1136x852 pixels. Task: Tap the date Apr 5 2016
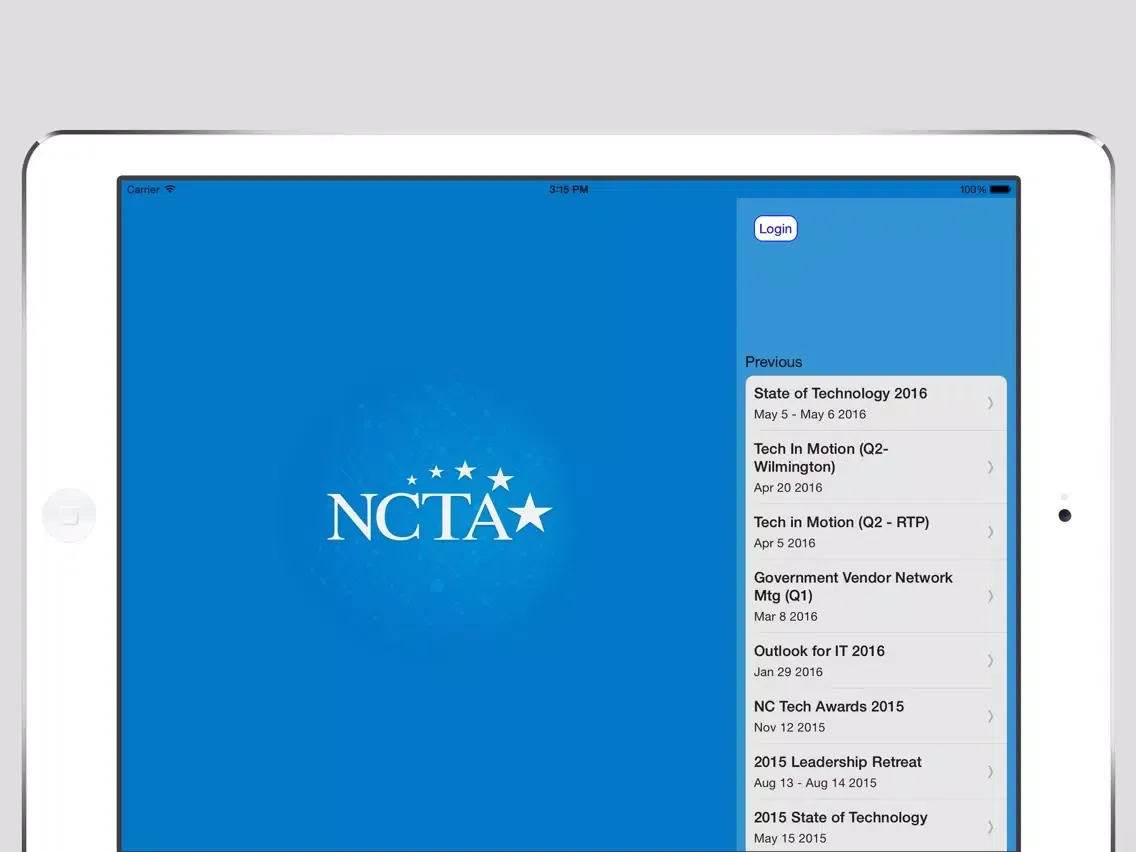(784, 543)
